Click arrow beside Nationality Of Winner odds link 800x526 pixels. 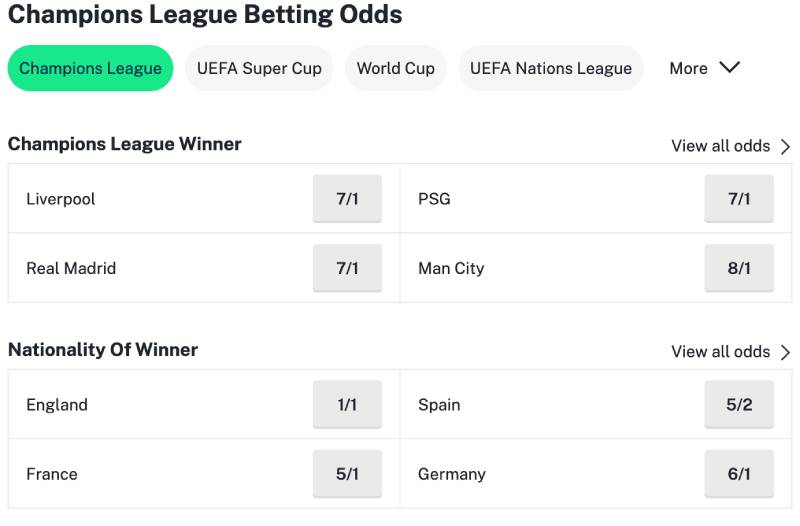click(785, 353)
